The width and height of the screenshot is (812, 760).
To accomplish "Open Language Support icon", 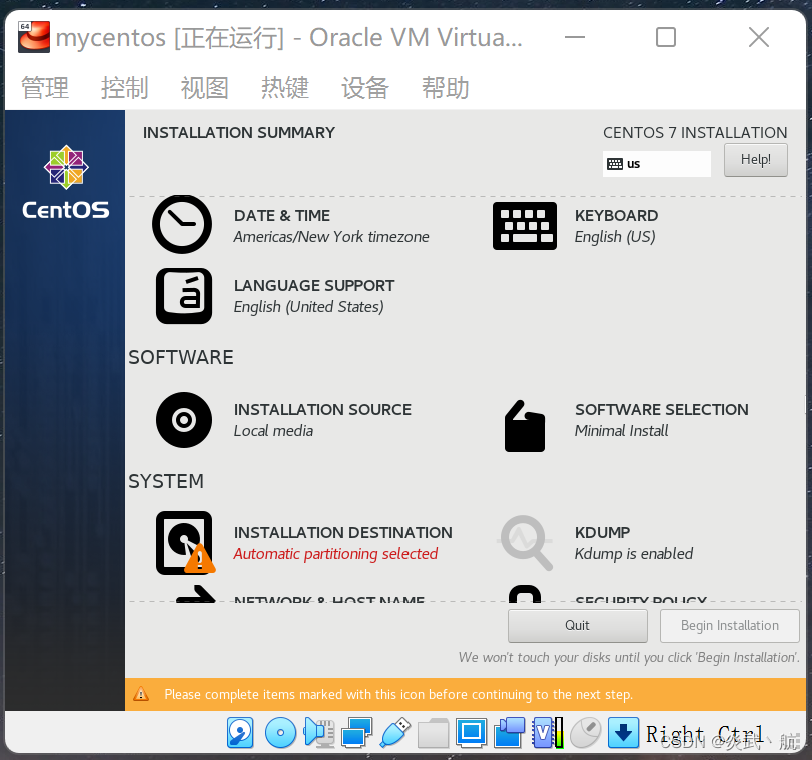I will point(184,296).
